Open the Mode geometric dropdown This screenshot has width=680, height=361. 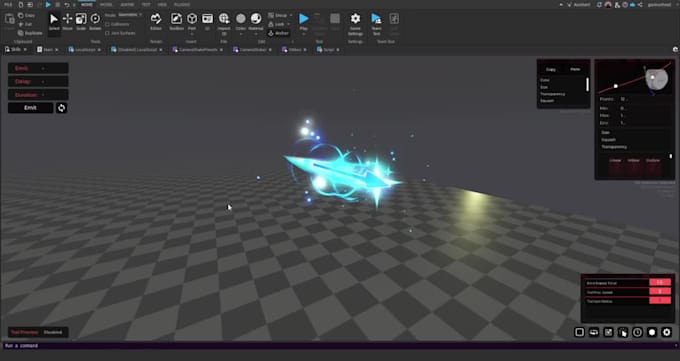[x=130, y=15]
